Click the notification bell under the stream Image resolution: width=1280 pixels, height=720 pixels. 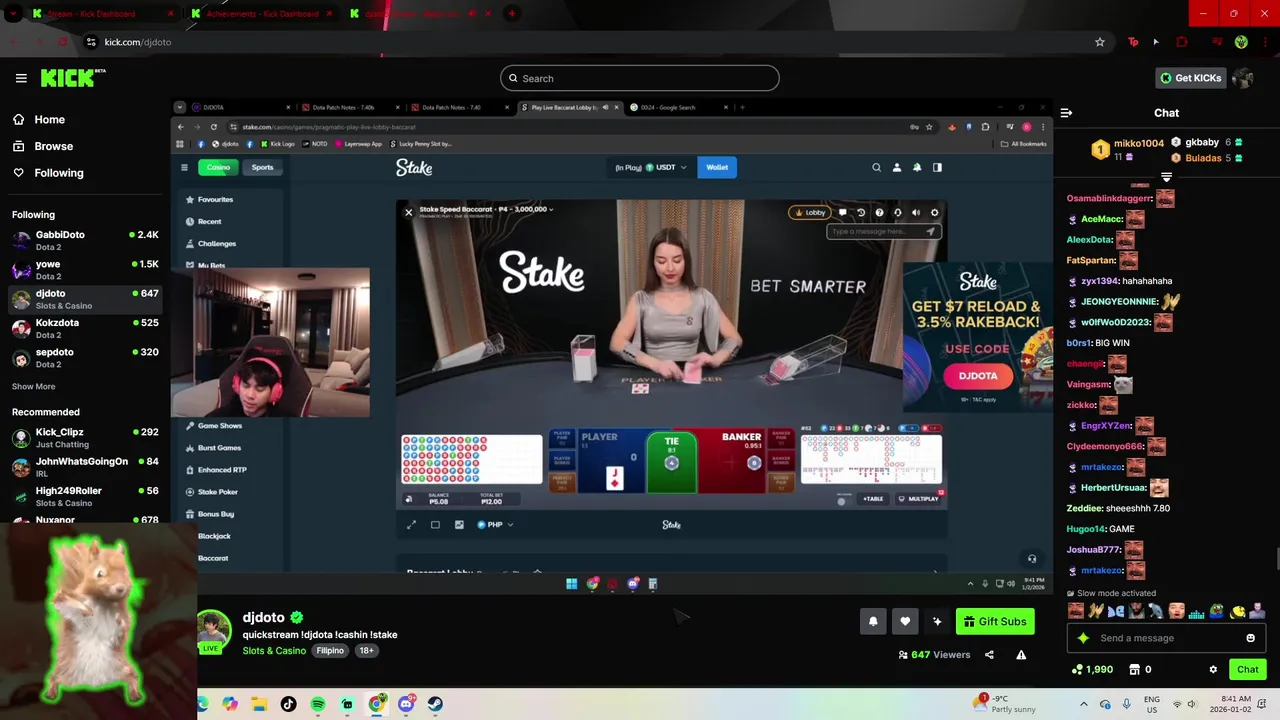tap(873, 621)
